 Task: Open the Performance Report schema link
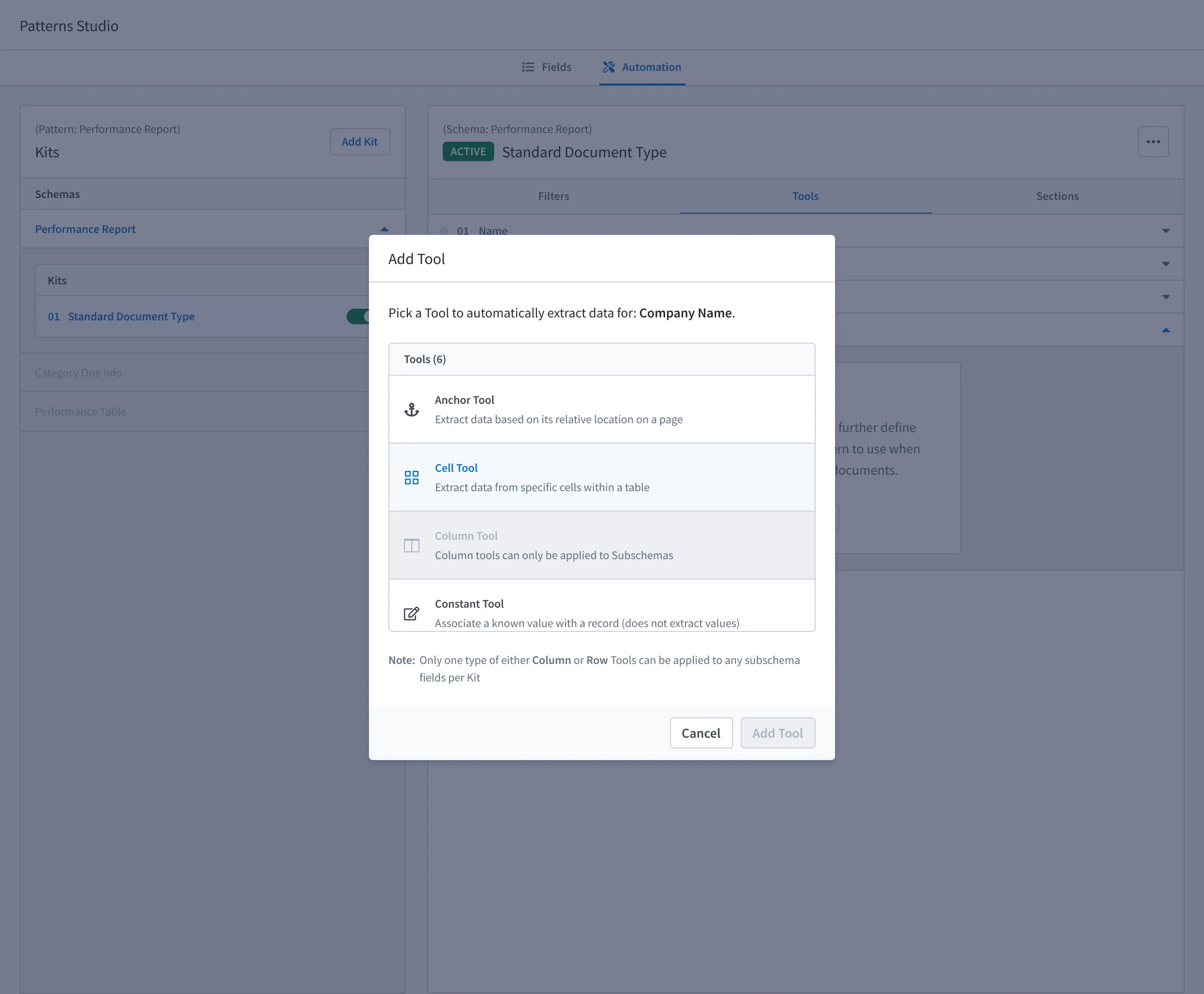[x=85, y=229]
